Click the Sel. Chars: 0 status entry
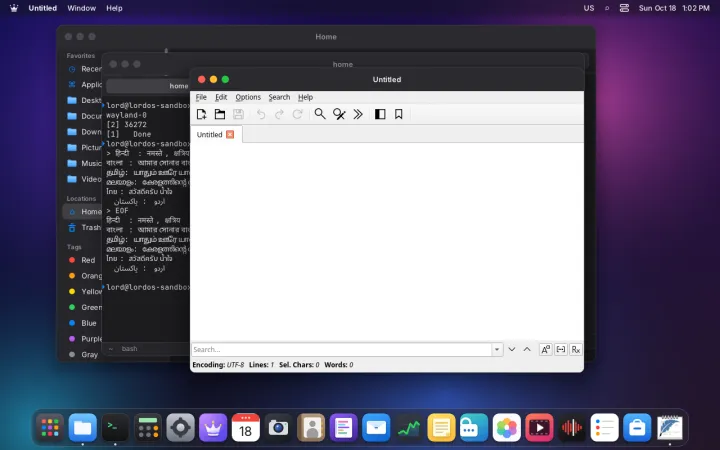 point(299,365)
